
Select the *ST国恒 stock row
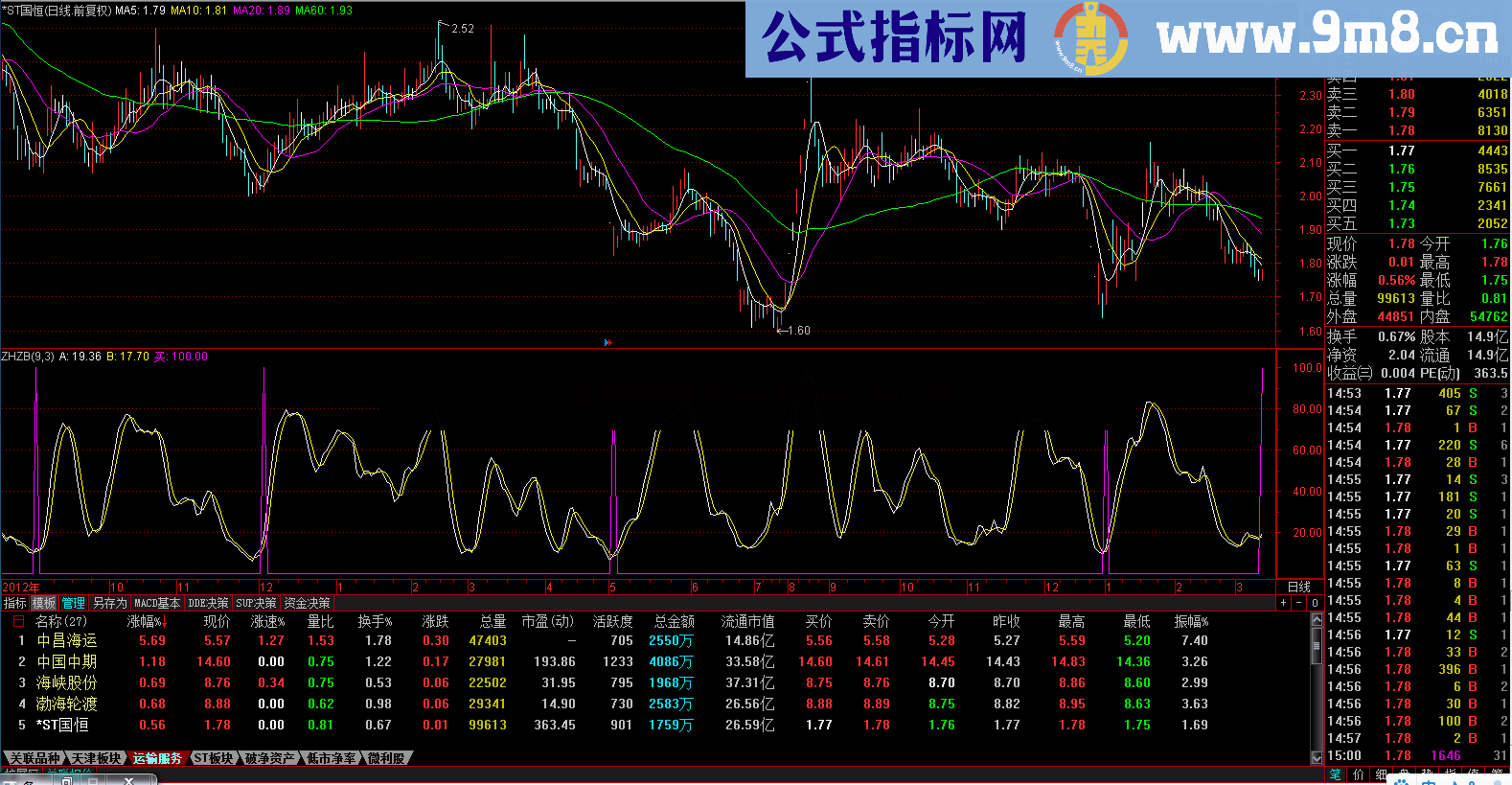pyautogui.click(x=654, y=725)
